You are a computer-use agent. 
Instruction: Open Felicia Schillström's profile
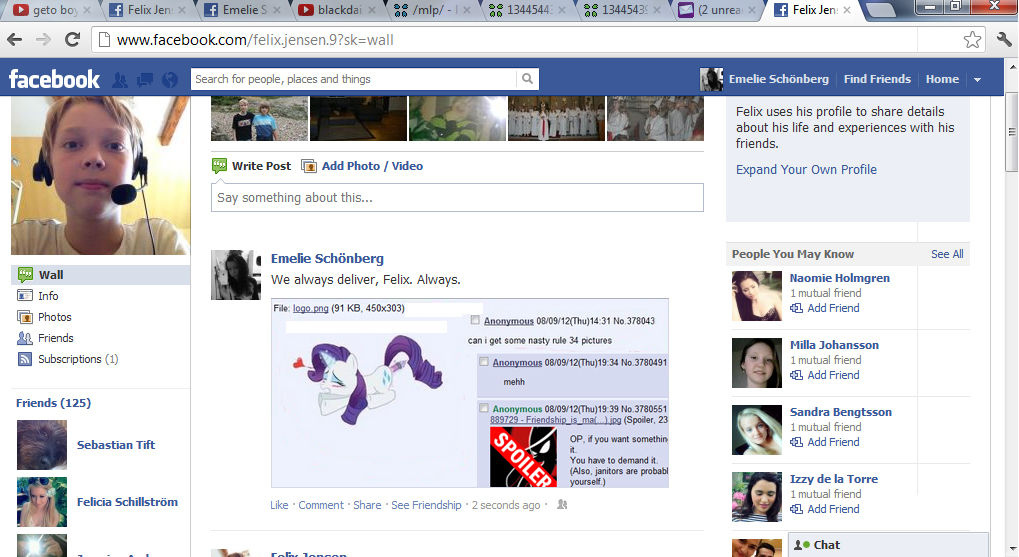[x=127, y=502]
